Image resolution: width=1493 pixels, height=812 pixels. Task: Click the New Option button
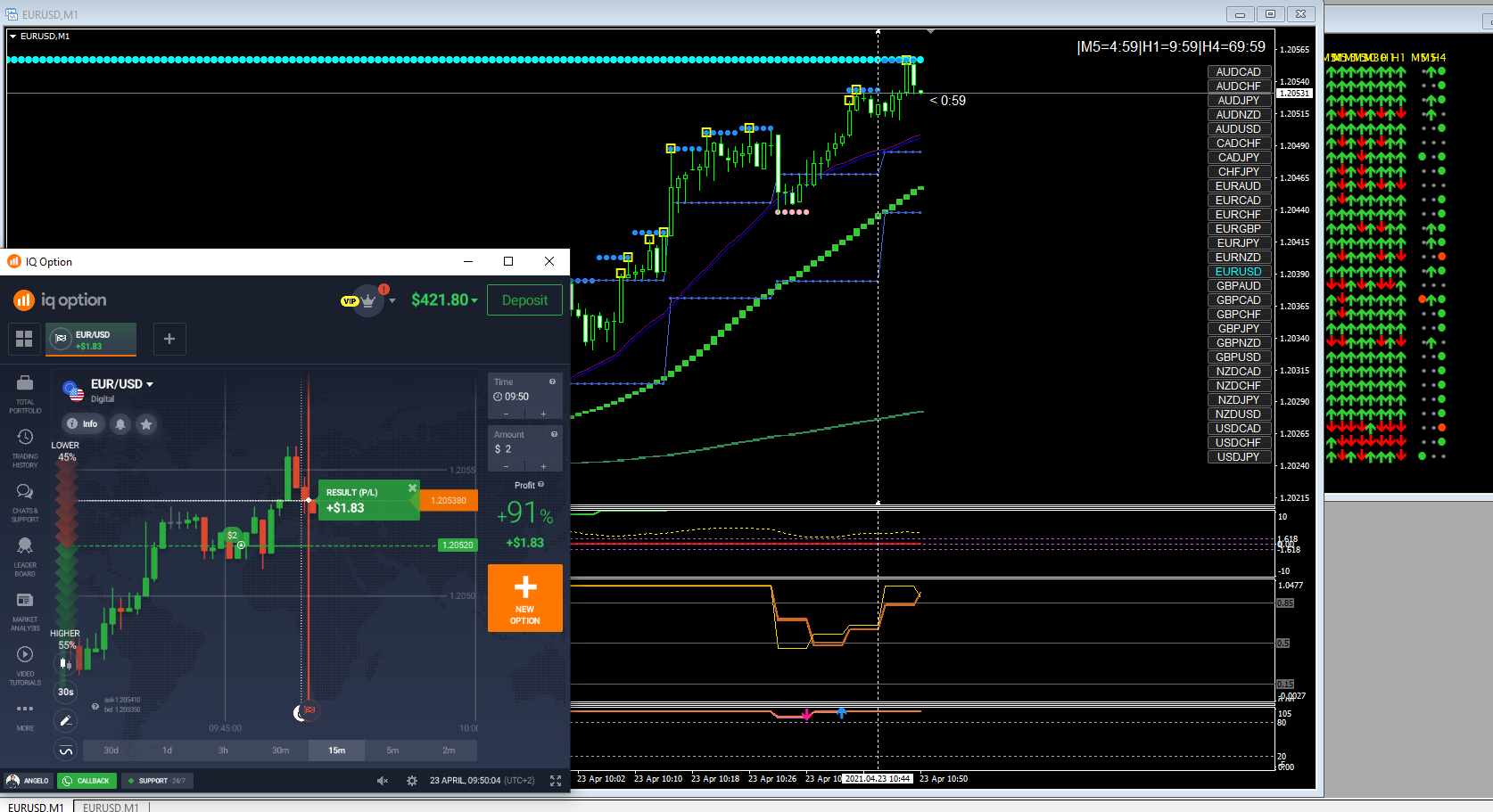coord(525,598)
